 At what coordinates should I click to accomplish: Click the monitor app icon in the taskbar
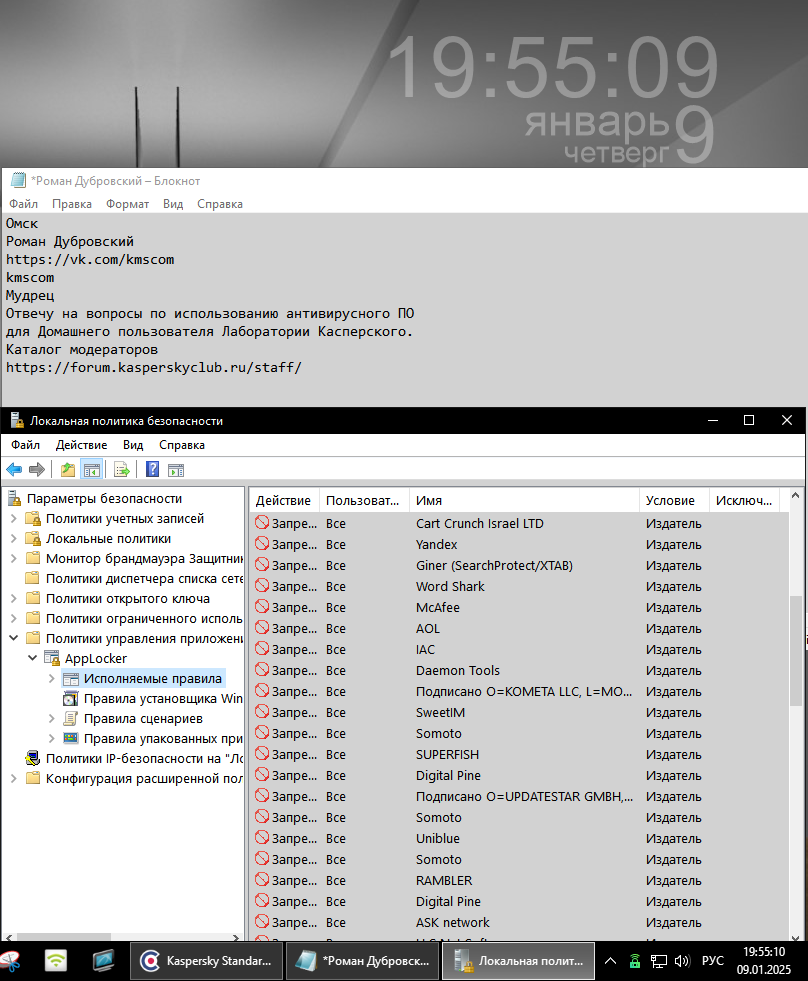pos(103,960)
